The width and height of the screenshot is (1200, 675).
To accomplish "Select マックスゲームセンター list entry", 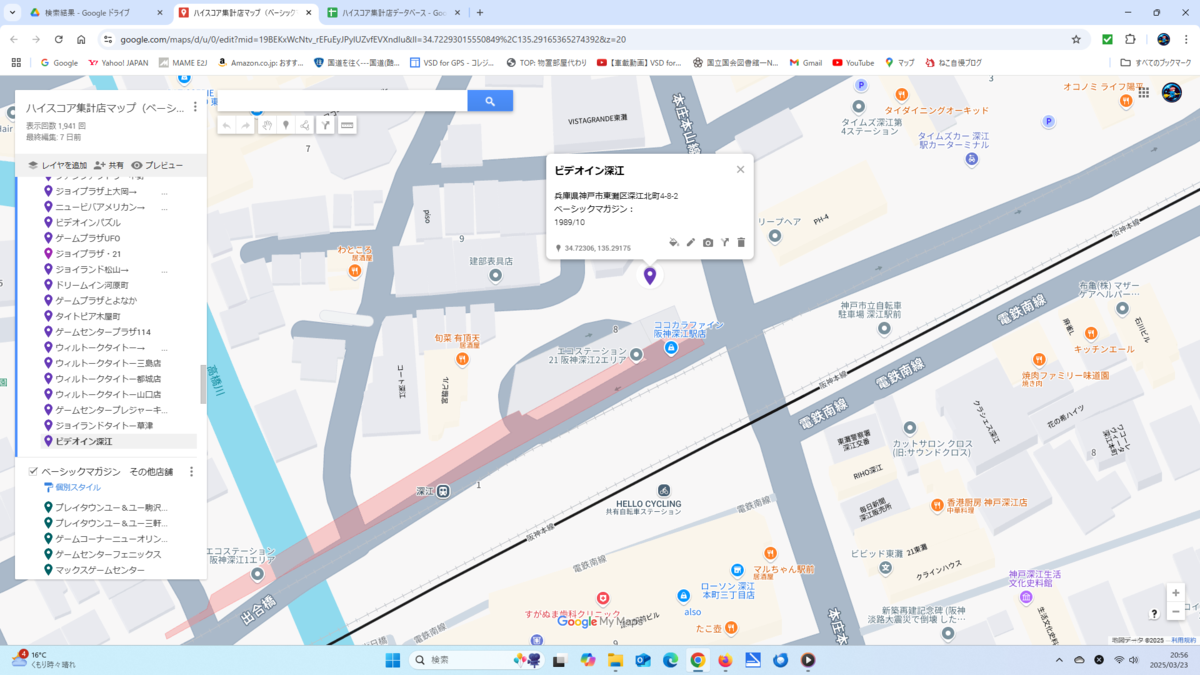I will click(x=99, y=570).
